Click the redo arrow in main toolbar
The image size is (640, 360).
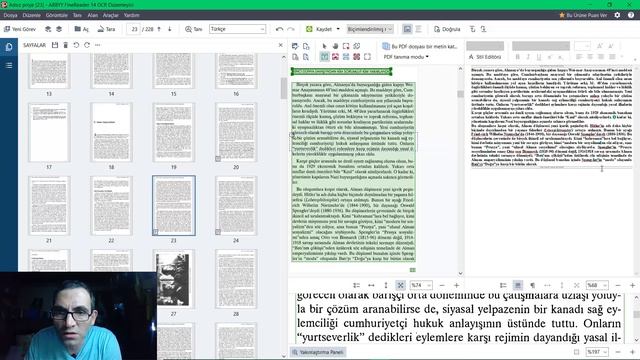pos(291,29)
